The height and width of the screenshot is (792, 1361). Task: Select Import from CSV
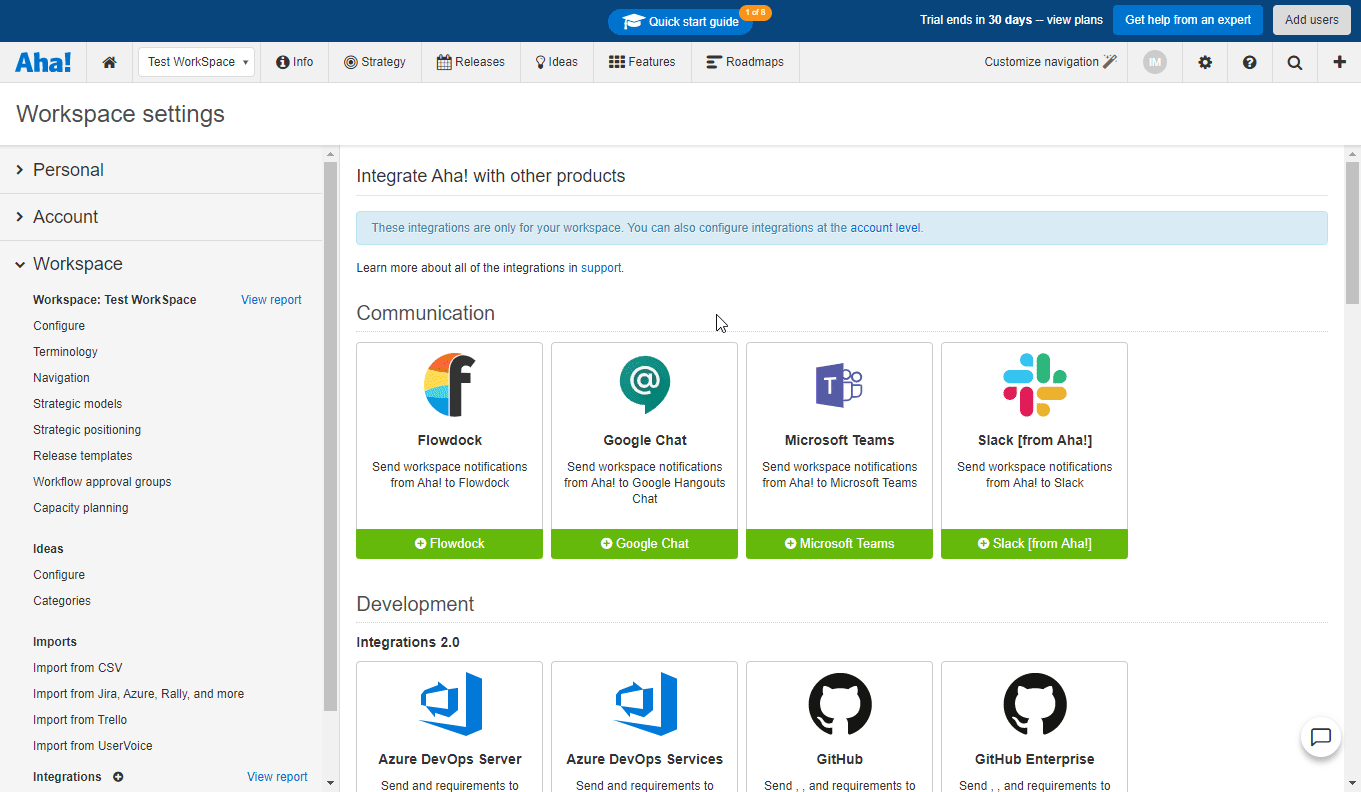coord(78,668)
